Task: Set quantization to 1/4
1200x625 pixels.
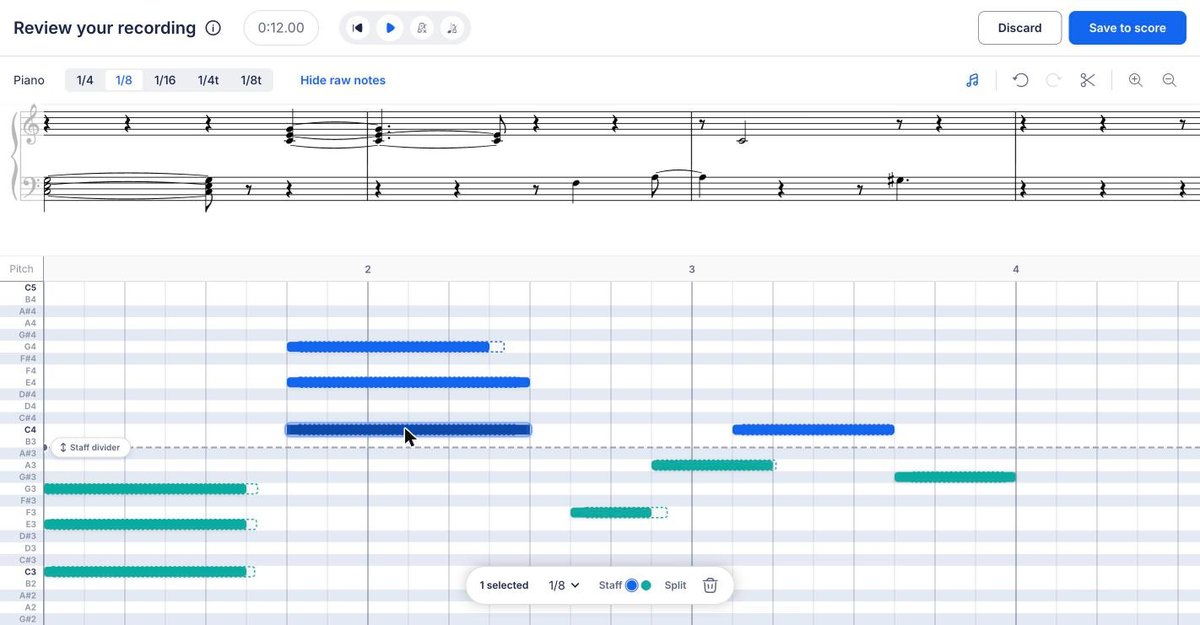Action: [85, 80]
